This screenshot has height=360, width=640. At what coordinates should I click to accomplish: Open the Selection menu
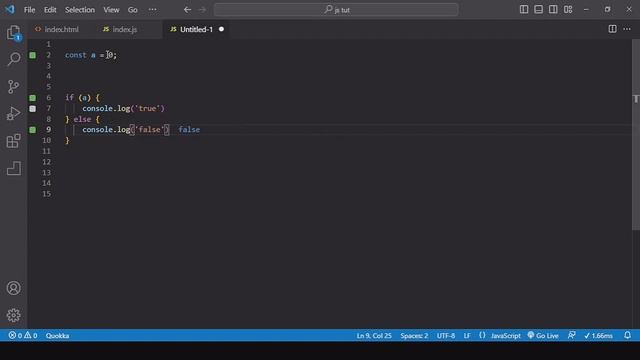point(80,10)
